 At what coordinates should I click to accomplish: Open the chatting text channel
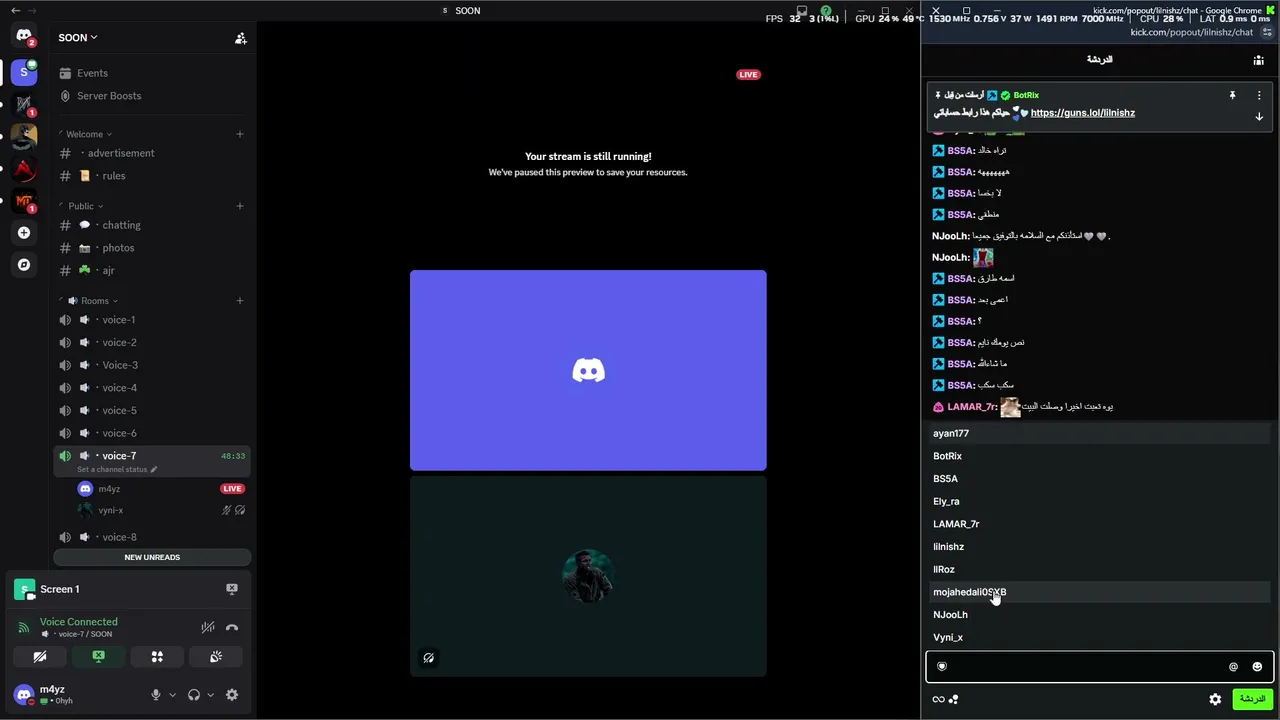coord(152,225)
